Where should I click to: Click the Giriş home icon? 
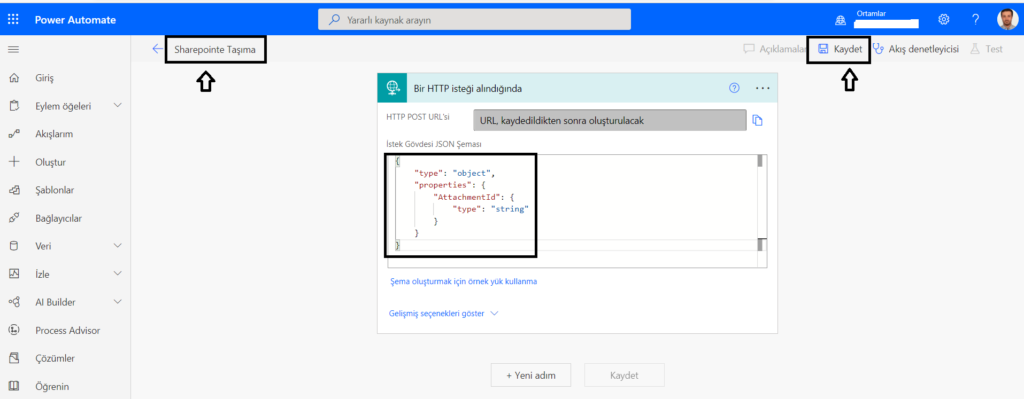point(13,78)
